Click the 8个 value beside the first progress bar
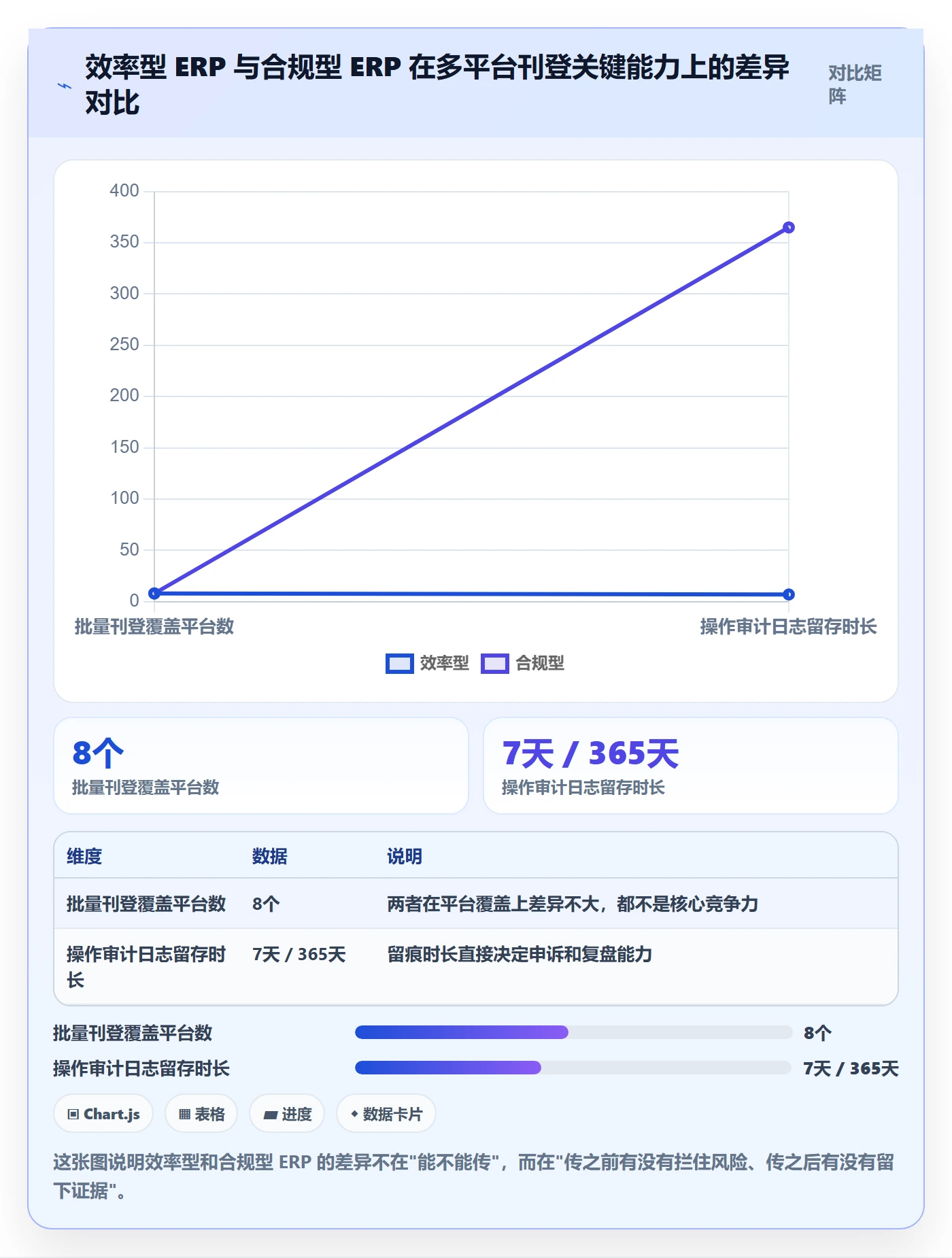This screenshot has height=1258, width=952. tap(817, 1033)
